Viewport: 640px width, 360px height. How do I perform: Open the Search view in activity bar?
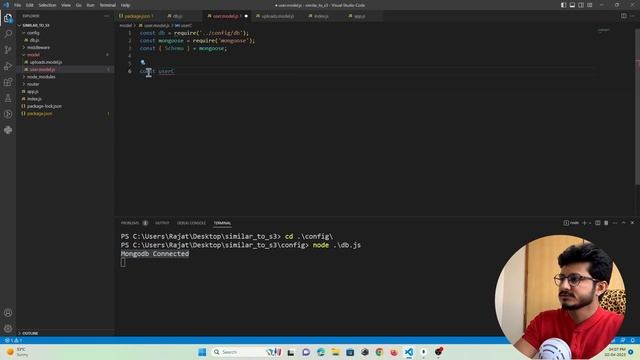click(8, 34)
